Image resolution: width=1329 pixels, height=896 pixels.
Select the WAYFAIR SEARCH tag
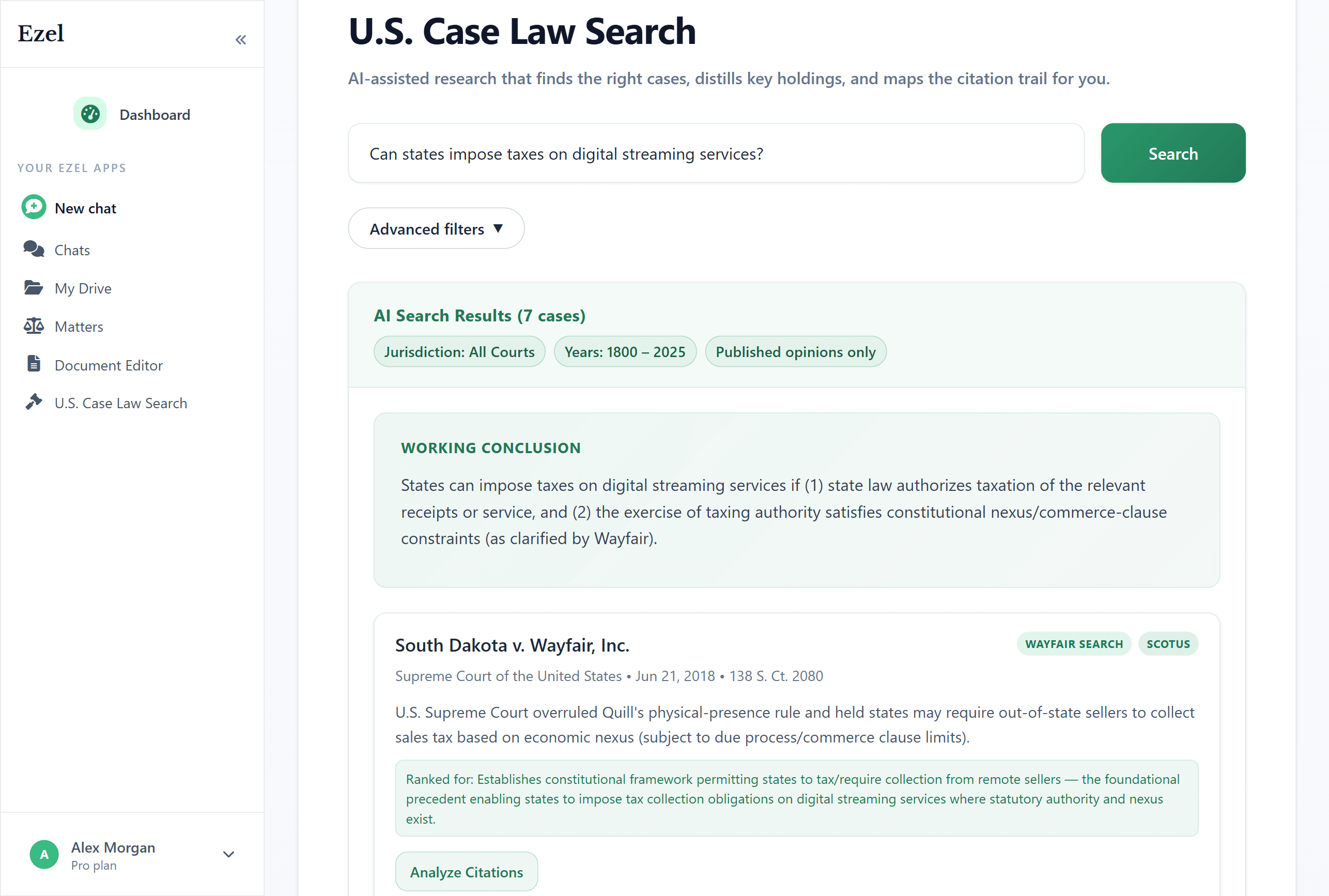[x=1073, y=643]
